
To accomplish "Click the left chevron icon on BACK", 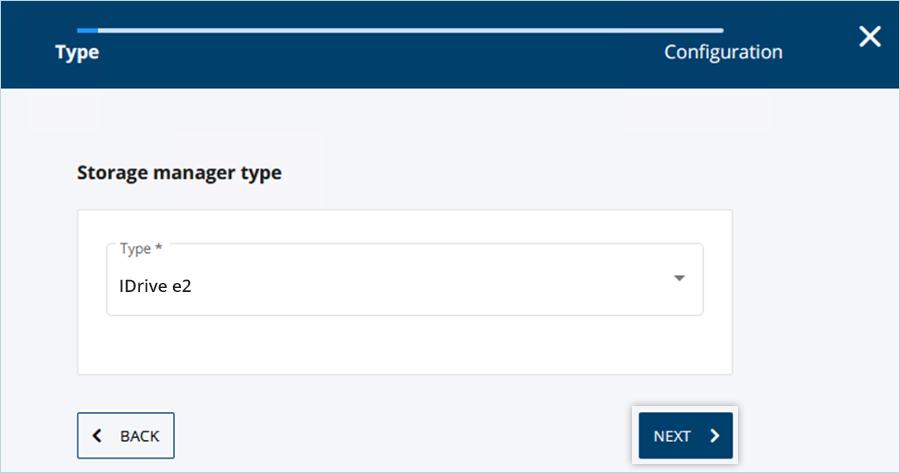I will (x=97, y=436).
